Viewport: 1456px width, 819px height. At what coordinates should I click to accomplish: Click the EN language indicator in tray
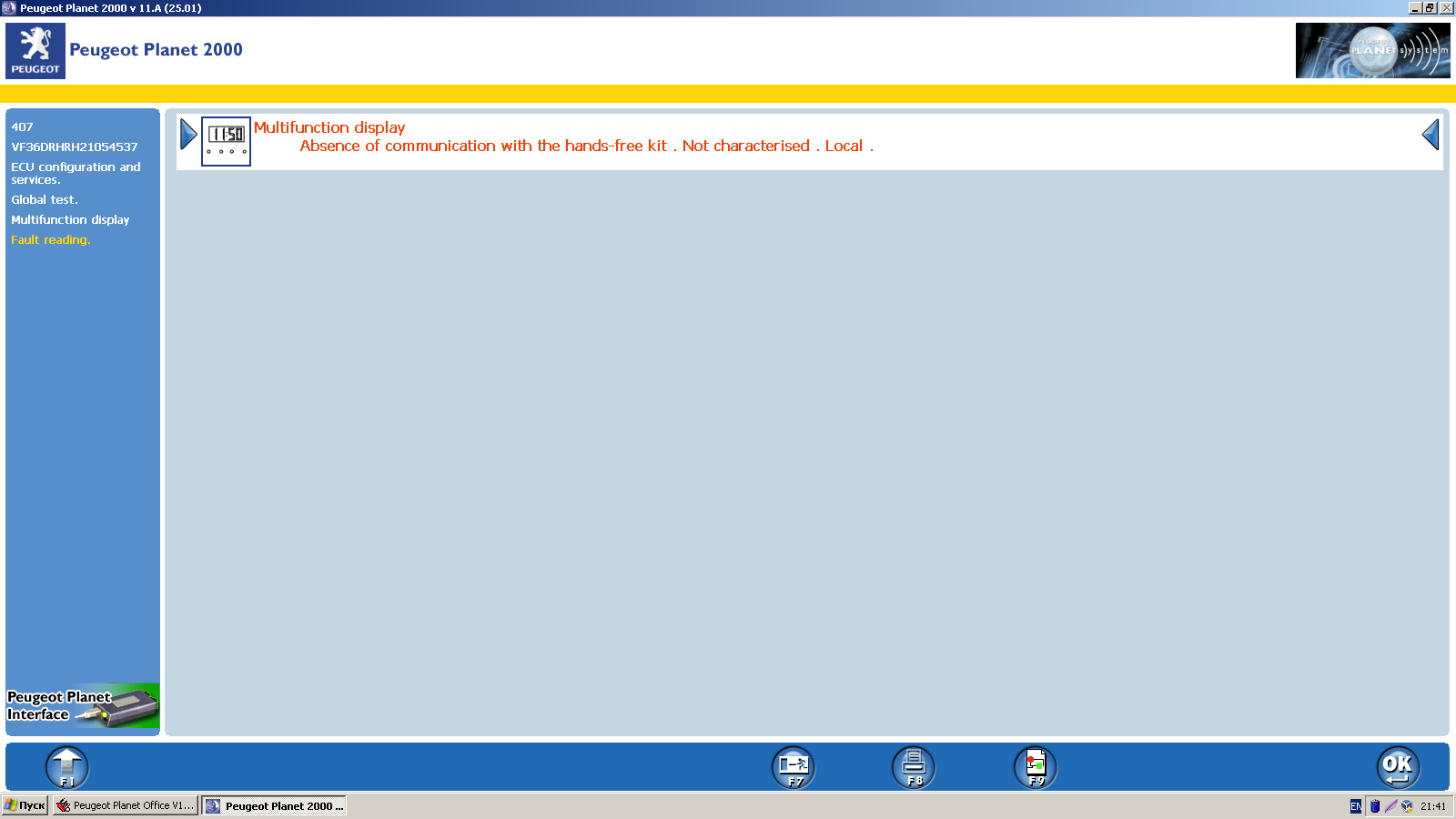(x=1356, y=806)
